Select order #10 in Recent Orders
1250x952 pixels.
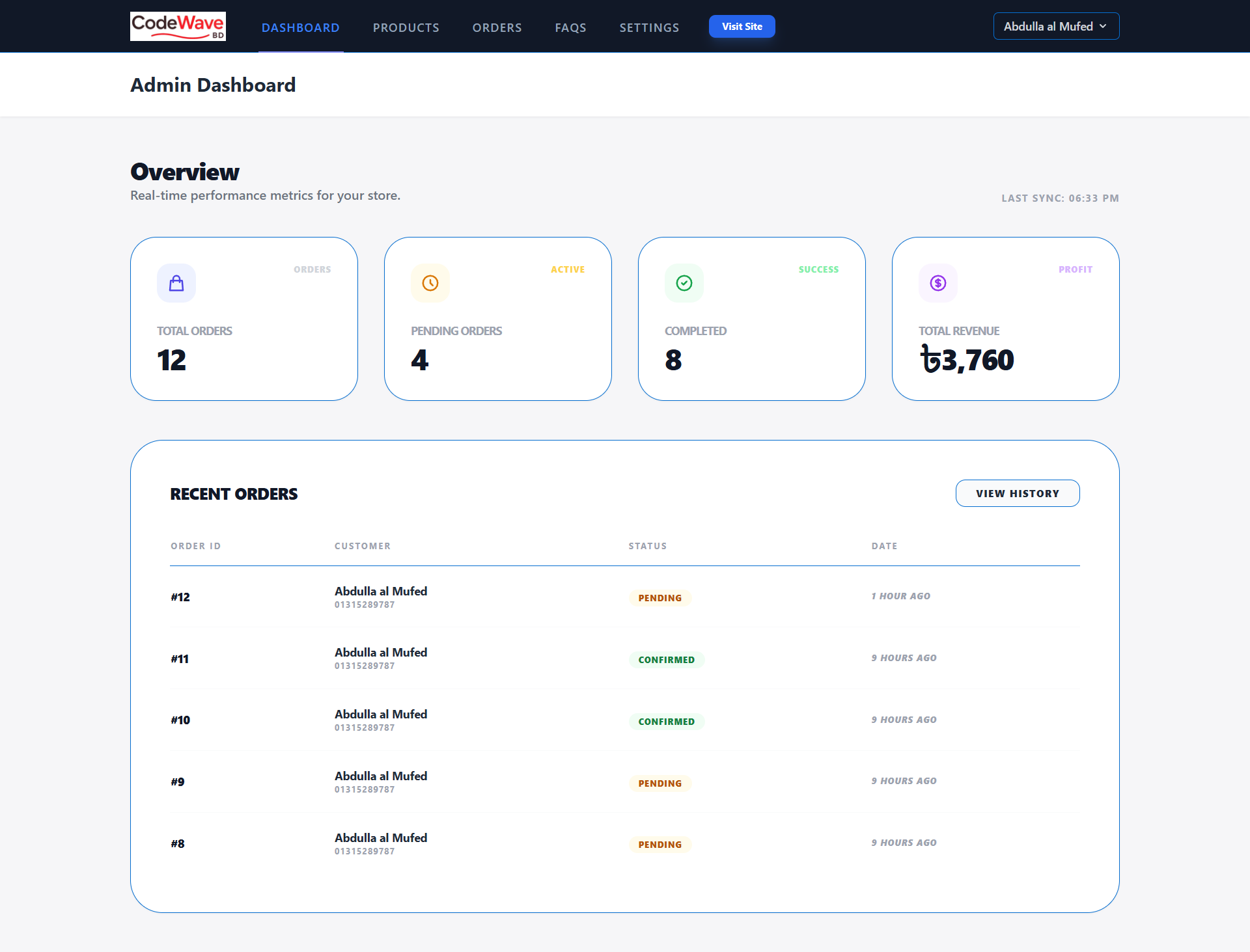tap(180, 720)
